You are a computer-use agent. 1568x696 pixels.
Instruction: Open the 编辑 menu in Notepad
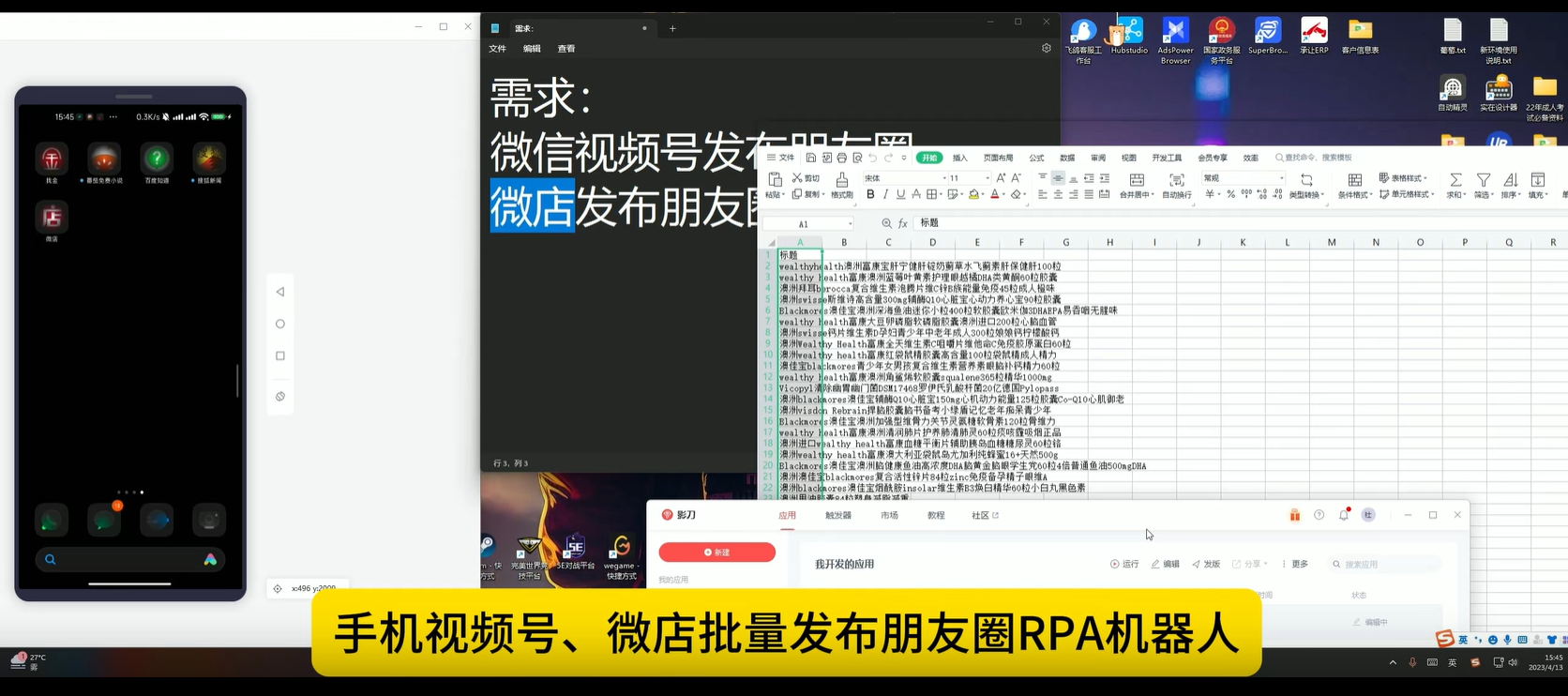[x=532, y=49]
